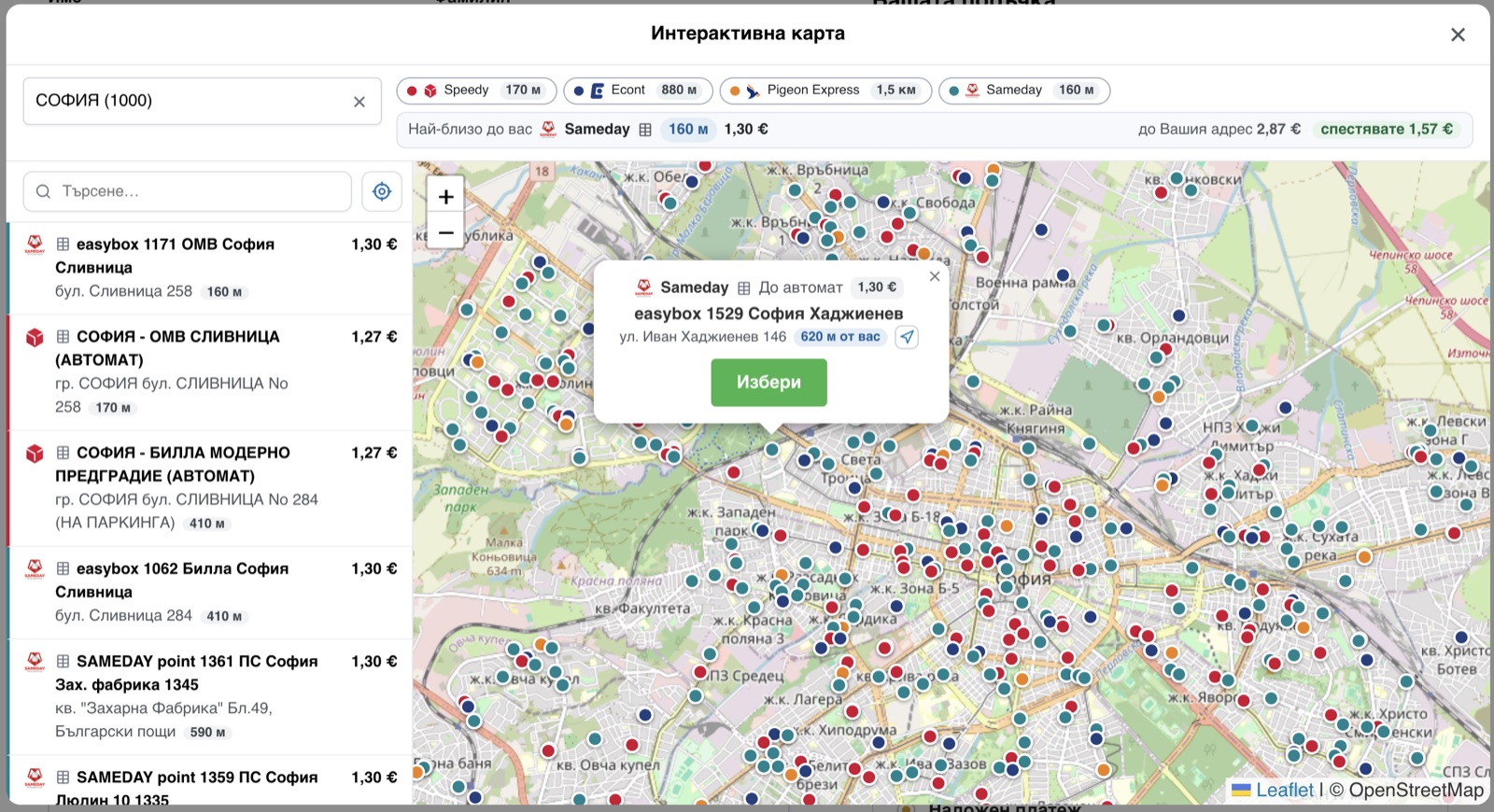Screen dimensions: 1494x812
Task: Select SAMEDAY point 1361 ПС София
Action: click(x=210, y=697)
